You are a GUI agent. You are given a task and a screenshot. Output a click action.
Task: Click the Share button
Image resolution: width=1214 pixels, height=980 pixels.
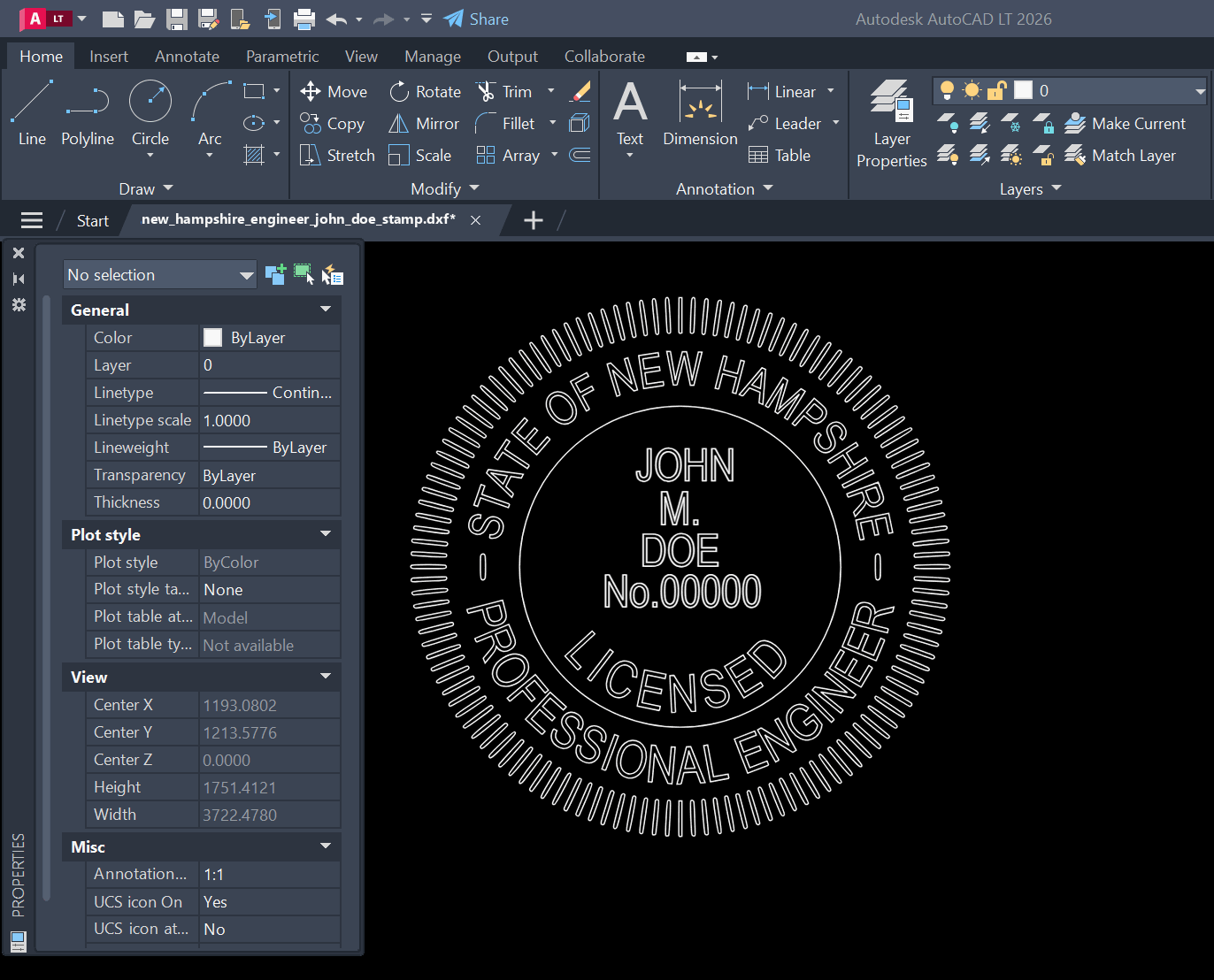(x=476, y=19)
